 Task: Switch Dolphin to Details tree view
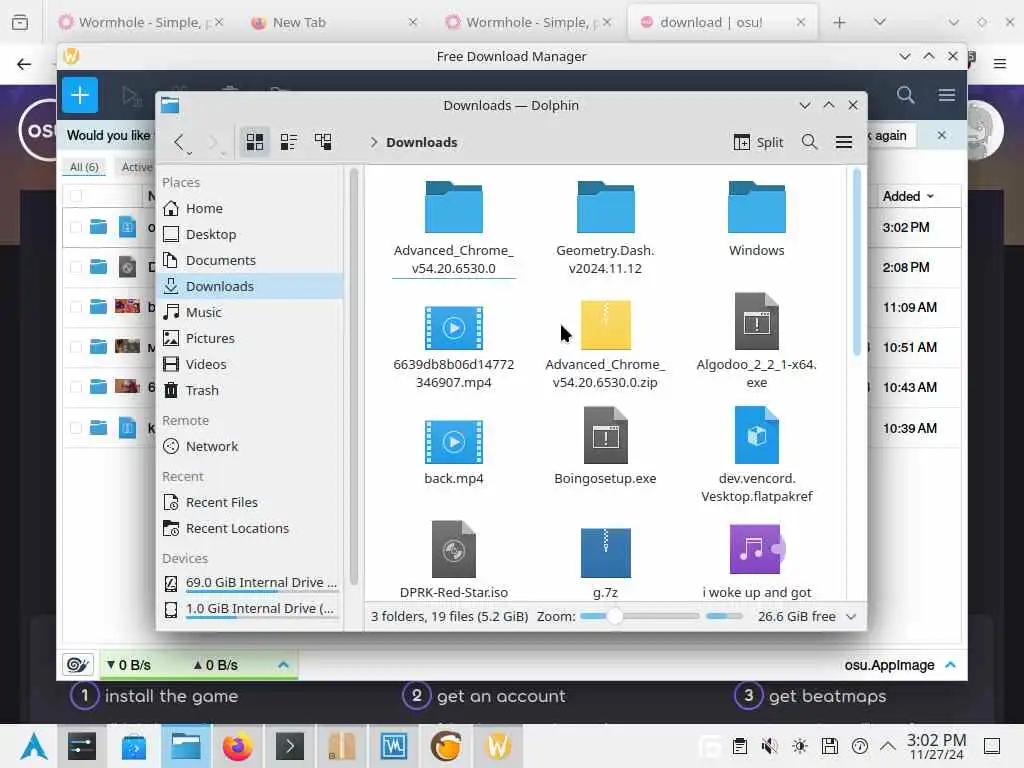tap(323, 142)
